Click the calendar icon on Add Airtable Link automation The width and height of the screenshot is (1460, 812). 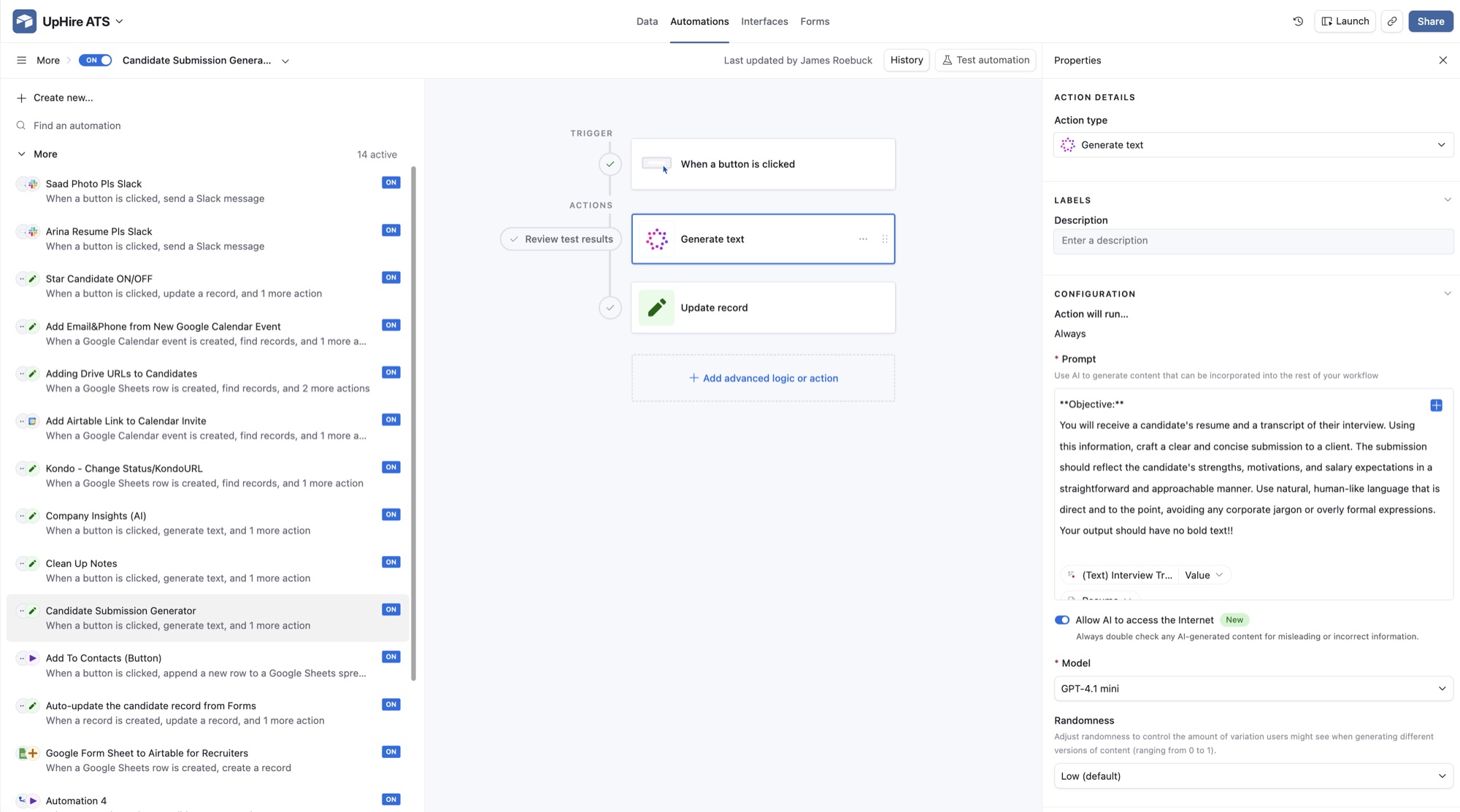click(33, 421)
